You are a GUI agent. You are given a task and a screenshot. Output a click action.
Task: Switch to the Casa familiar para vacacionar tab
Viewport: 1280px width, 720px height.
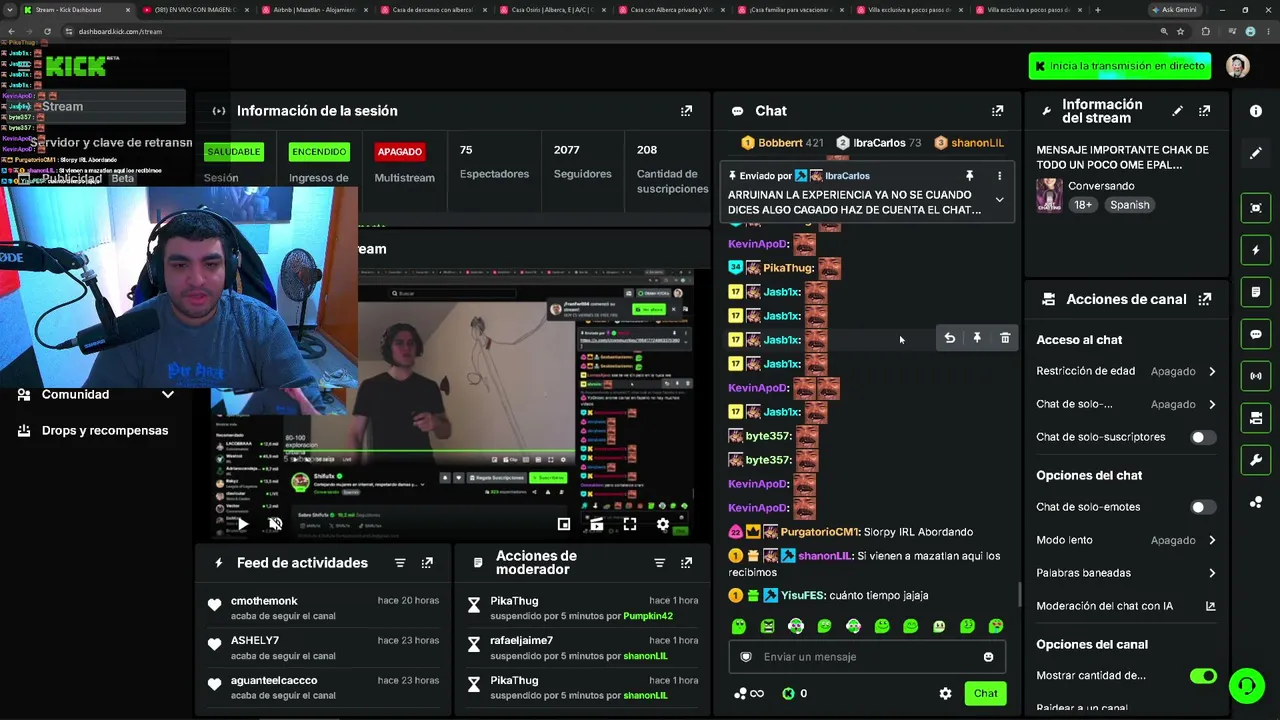(x=789, y=10)
